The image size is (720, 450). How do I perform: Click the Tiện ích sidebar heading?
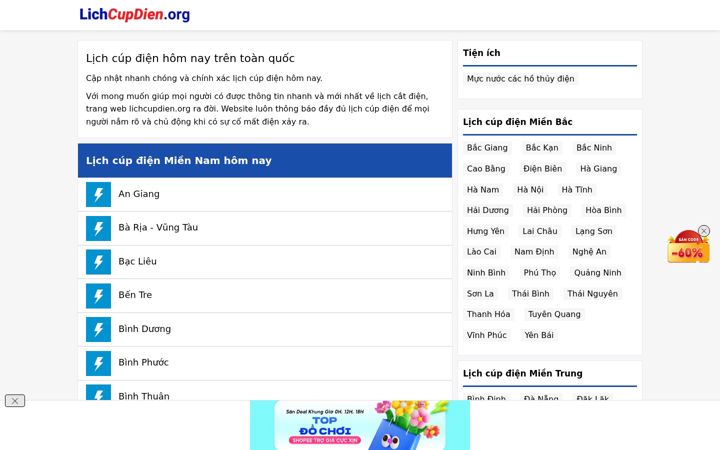[x=481, y=53]
